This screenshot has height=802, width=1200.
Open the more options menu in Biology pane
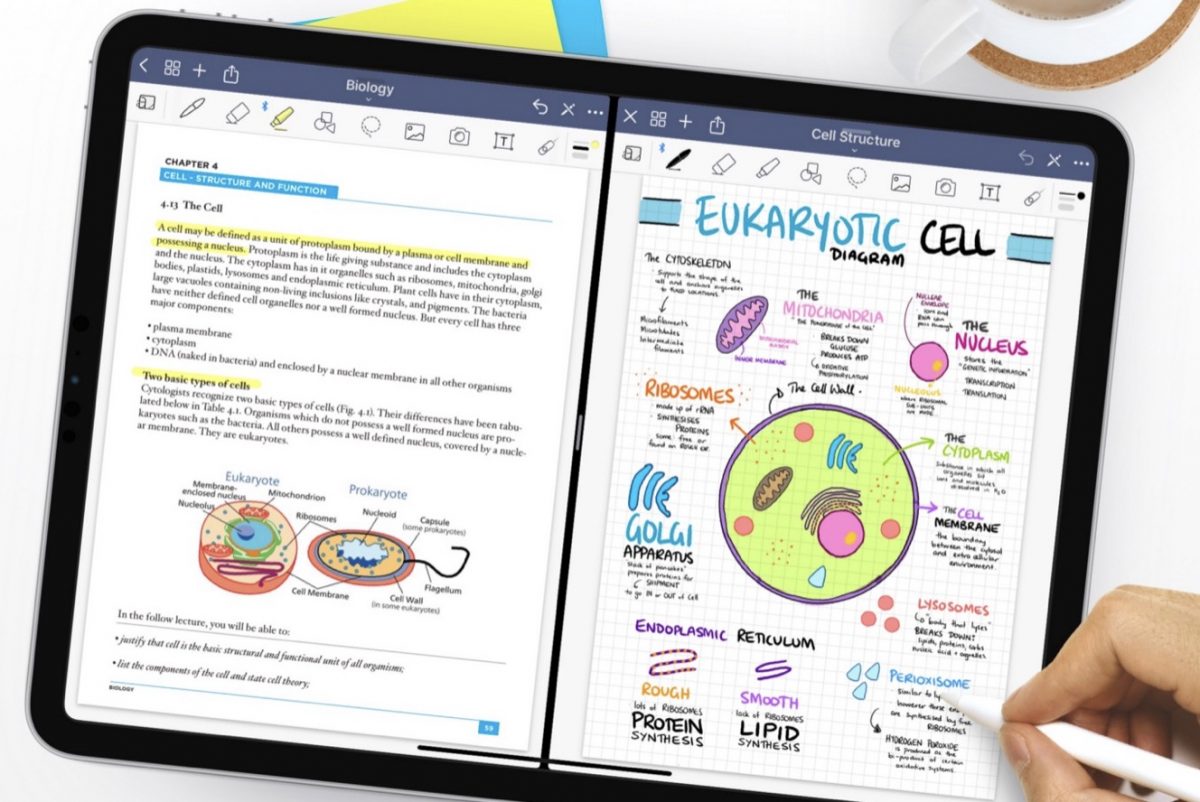[595, 112]
